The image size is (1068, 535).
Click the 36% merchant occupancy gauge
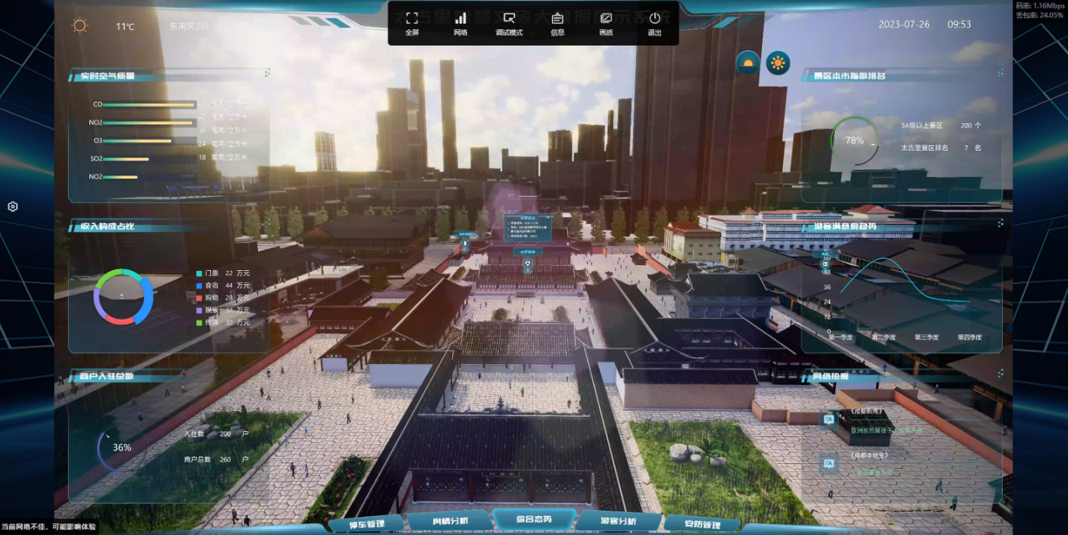coord(121,447)
